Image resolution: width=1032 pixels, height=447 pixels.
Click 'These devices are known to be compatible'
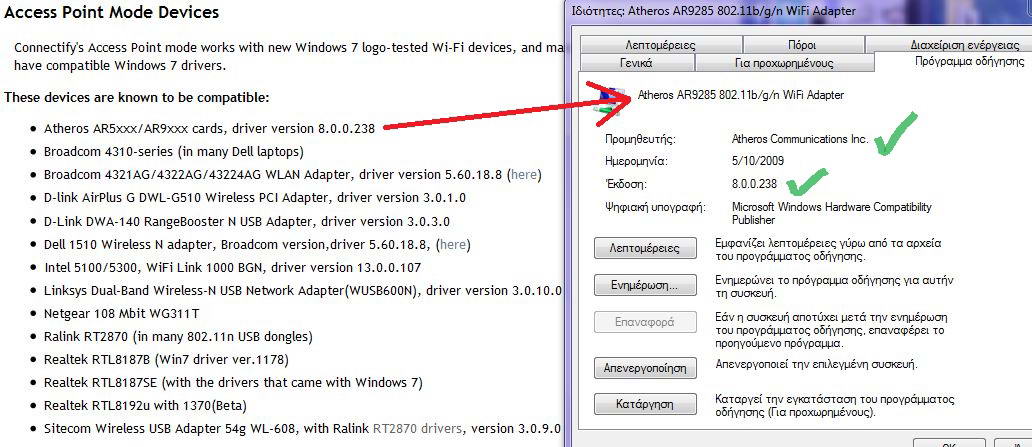(x=137, y=98)
